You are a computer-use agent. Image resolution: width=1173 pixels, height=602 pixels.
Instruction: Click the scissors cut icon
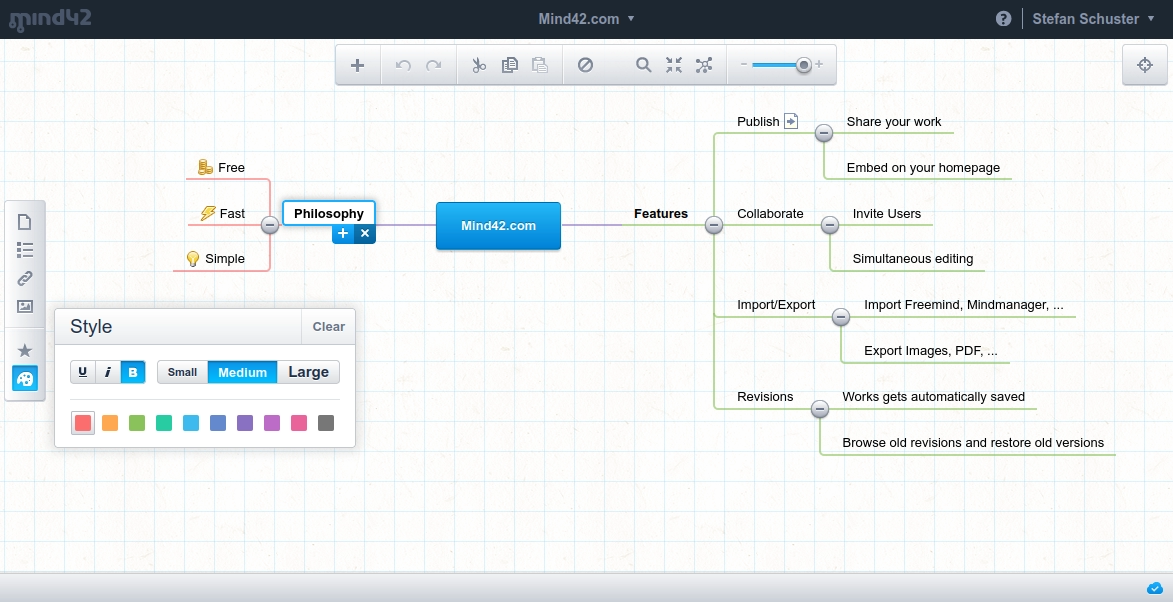479,65
